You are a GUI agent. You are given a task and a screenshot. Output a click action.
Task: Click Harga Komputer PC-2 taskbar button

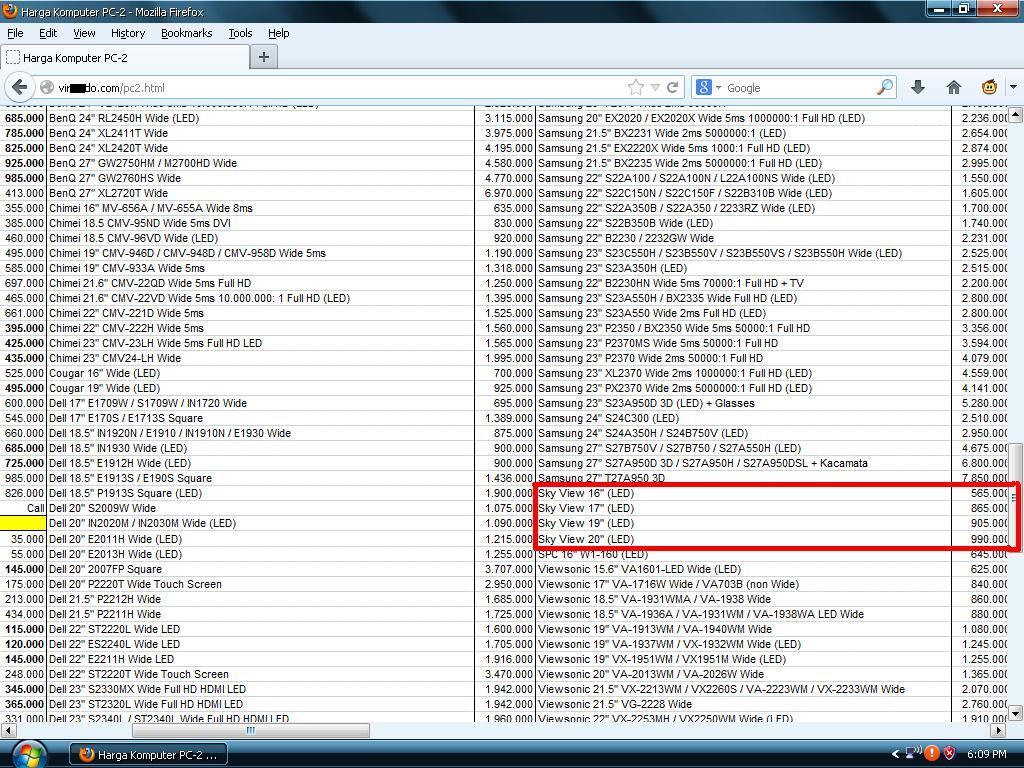coord(148,754)
